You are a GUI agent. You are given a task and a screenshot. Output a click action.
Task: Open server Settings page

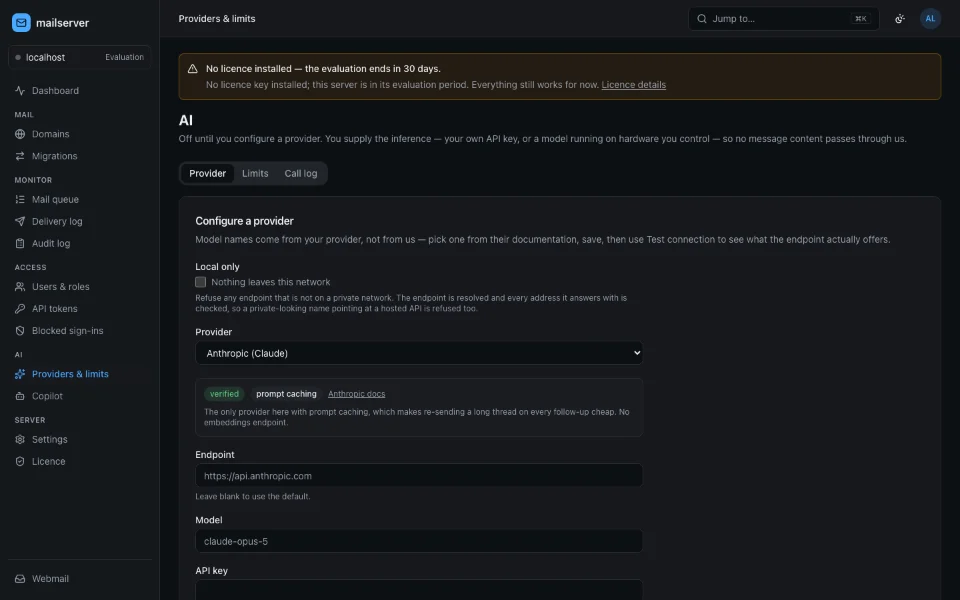coord(80,440)
